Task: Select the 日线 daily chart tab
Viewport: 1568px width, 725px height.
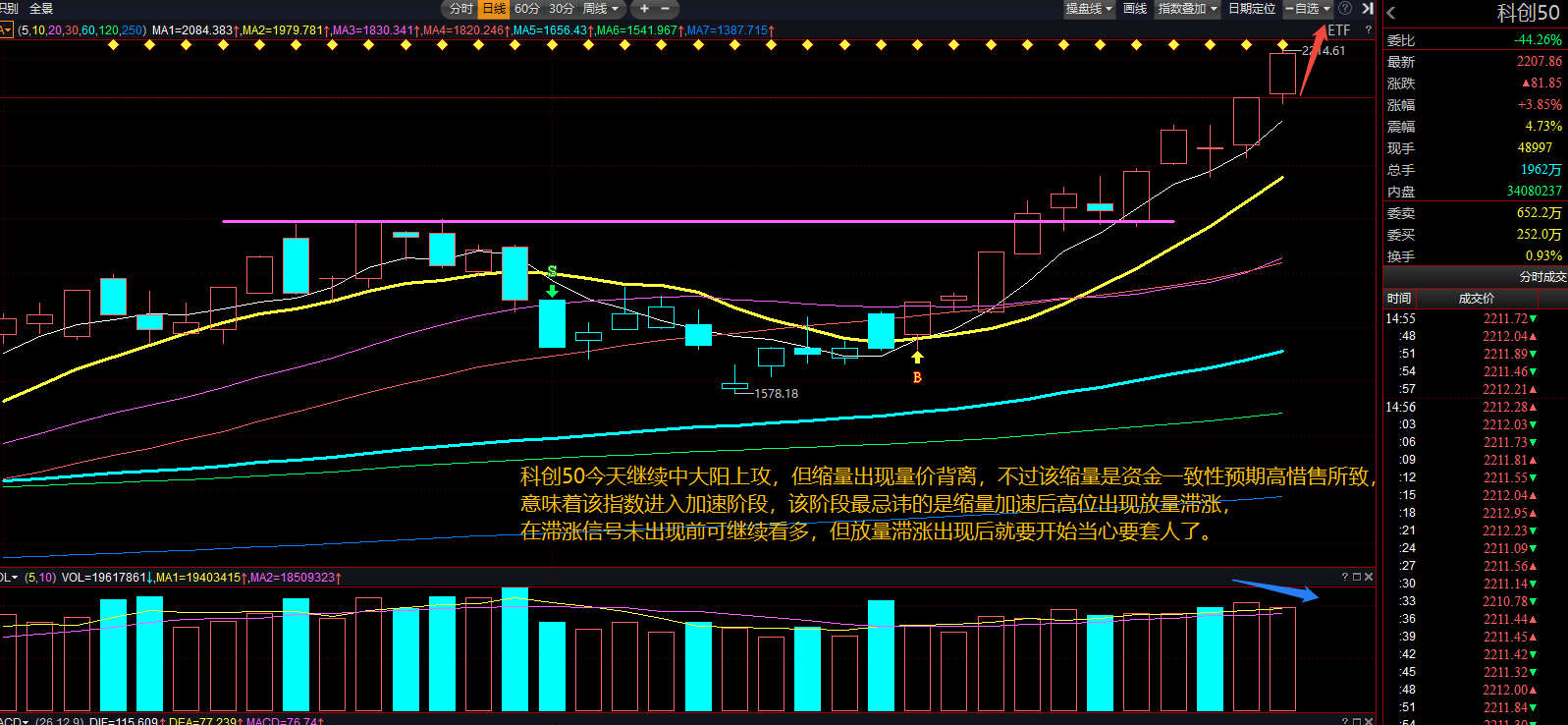Action: [x=494, y=9]
